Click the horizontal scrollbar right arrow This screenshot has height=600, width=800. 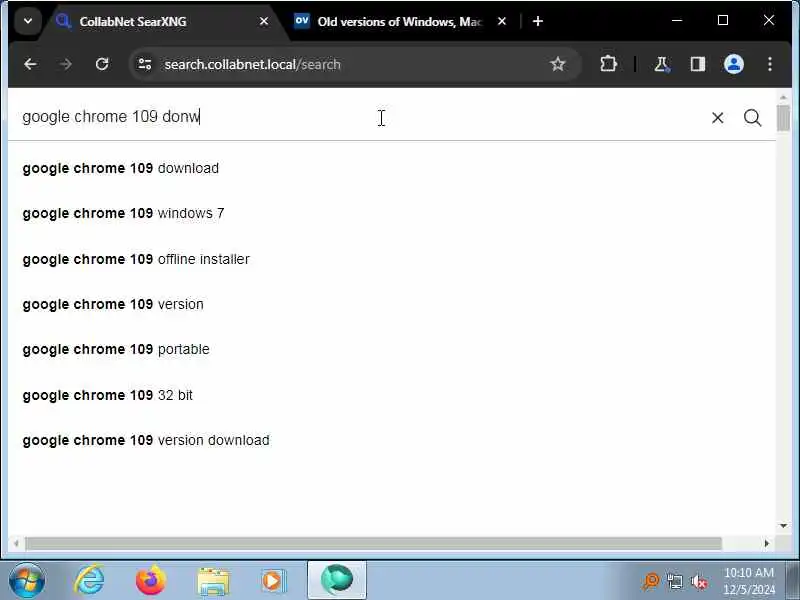coord(766,544)
